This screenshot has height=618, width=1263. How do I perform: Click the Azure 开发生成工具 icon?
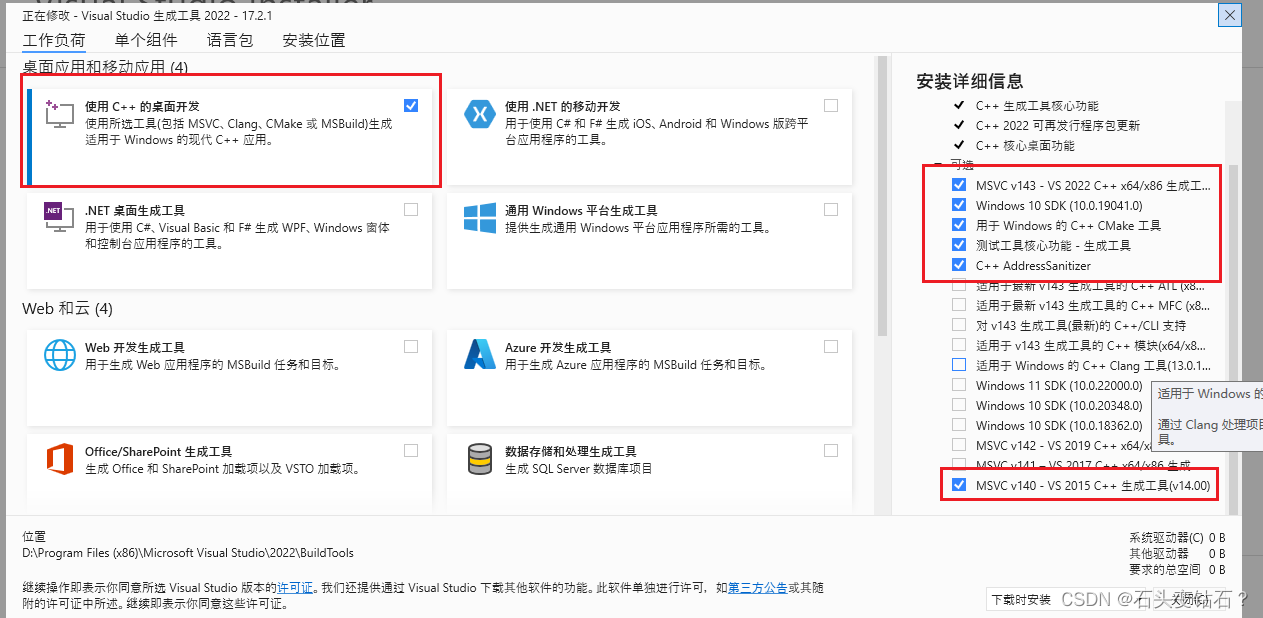point(480,354)
